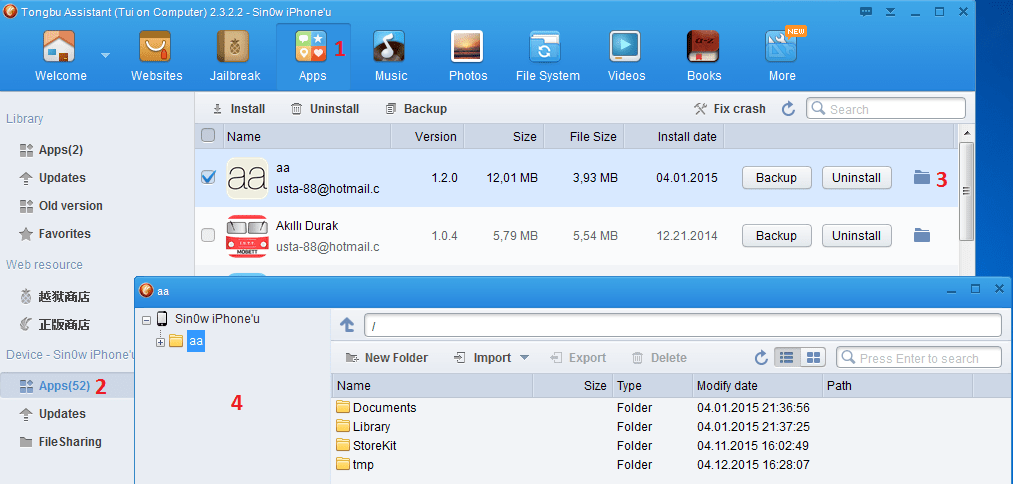Viewport: 1013px width, 488px height.
Task: Select the StoreKit folder row
Action: point(672,445)
